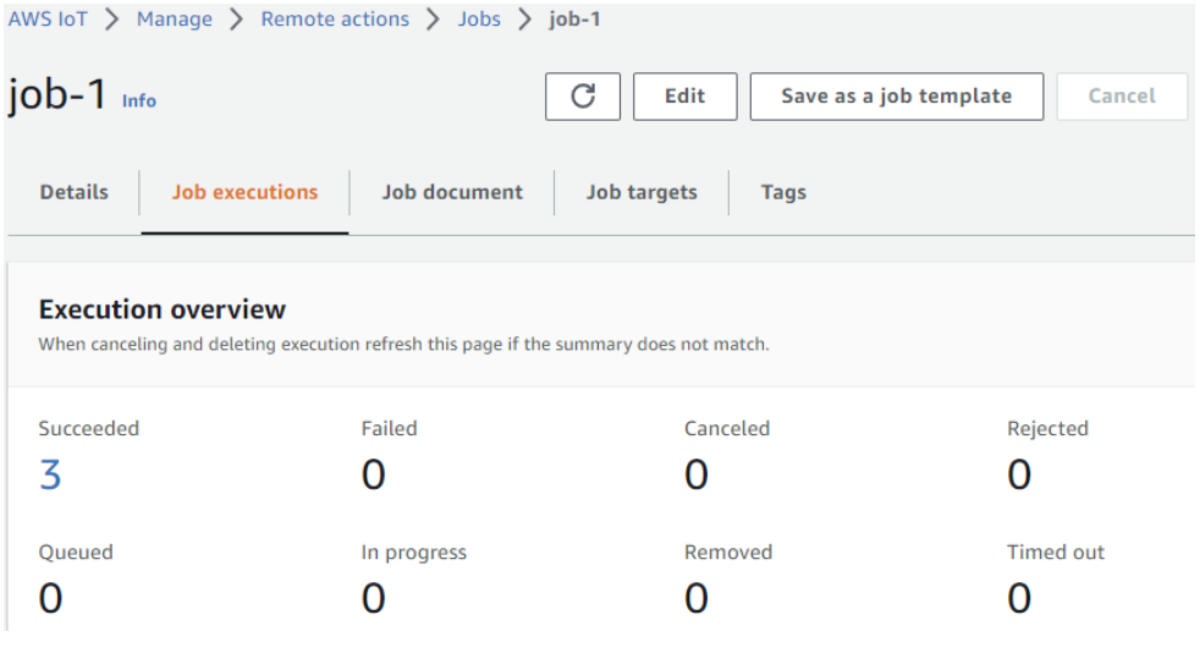Select the Queued executions count
1200x653 pixels.
50,599
